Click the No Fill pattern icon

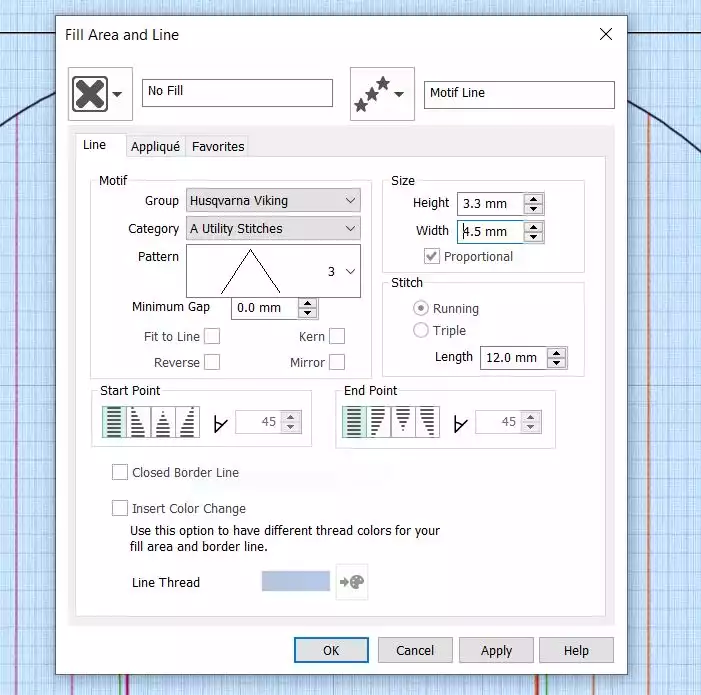(90, 94)
